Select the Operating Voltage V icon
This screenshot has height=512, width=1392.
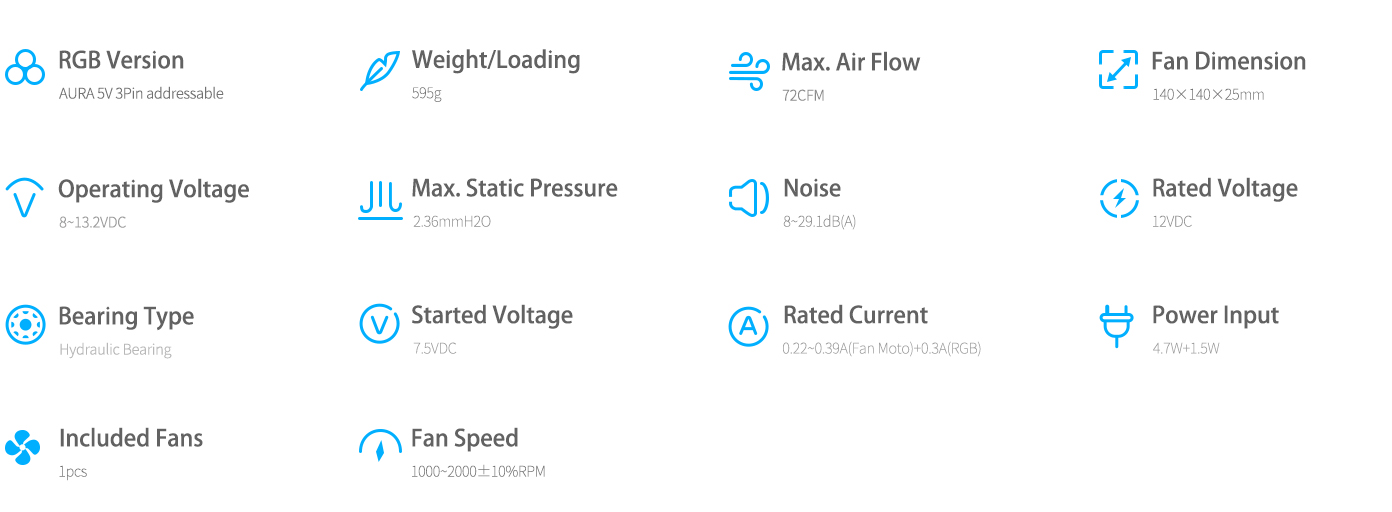coord(25,198)
